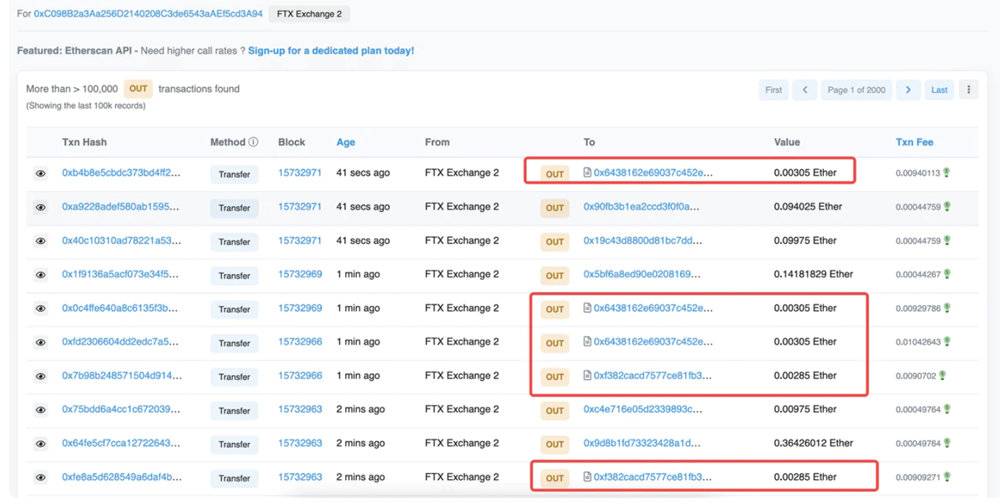Click eye icon for transaction 0xa9228adef580ab1595
Image resolution: width=1000 pixels, height=504 pixels.
click(41, 208)
